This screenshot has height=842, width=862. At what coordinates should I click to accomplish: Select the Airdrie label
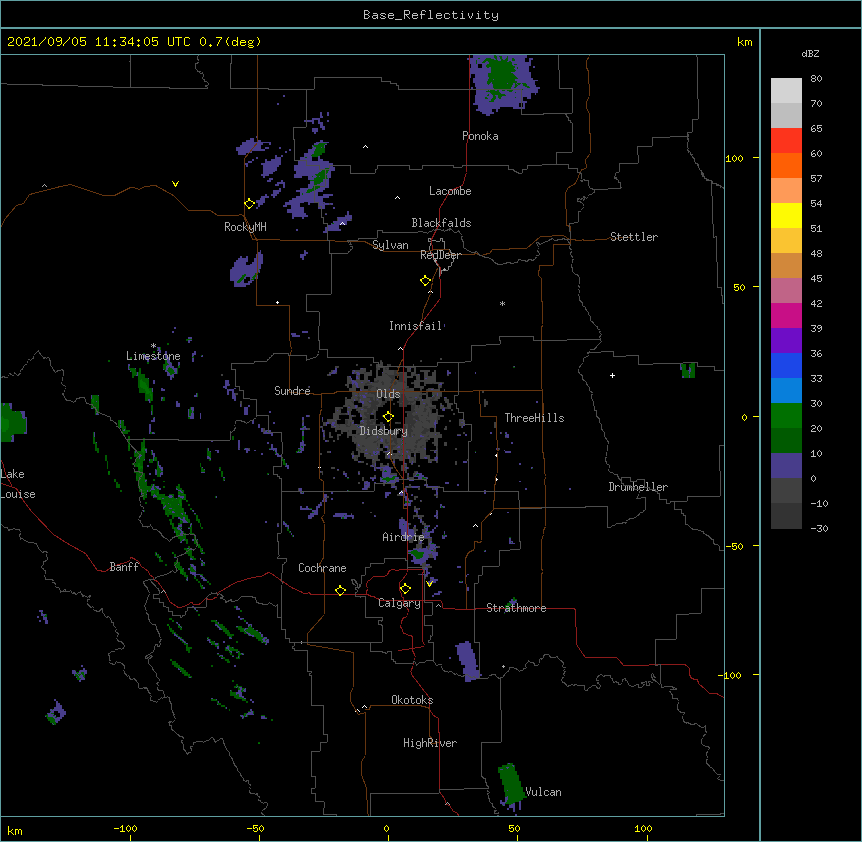[x=404, y=537]
